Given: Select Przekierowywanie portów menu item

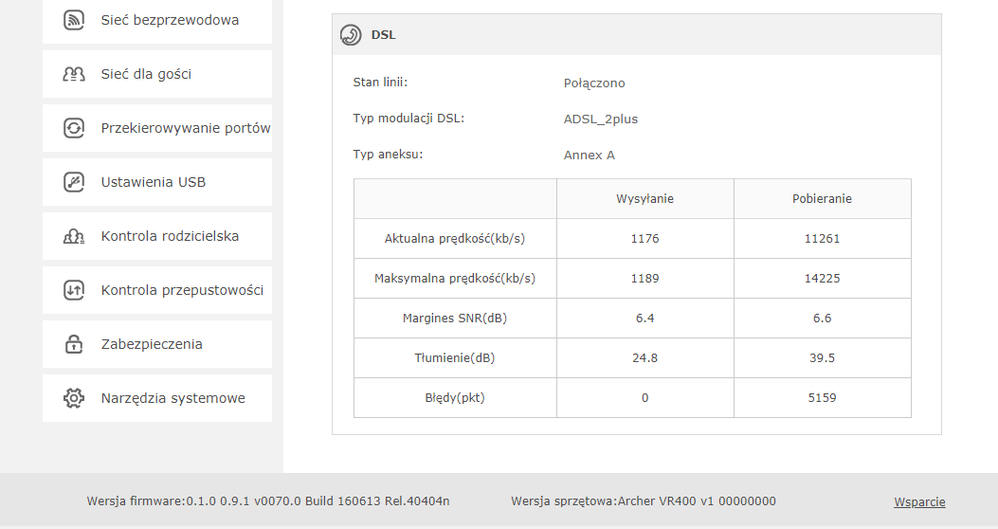Looking at the screenshot, I should tap(185, 128).
